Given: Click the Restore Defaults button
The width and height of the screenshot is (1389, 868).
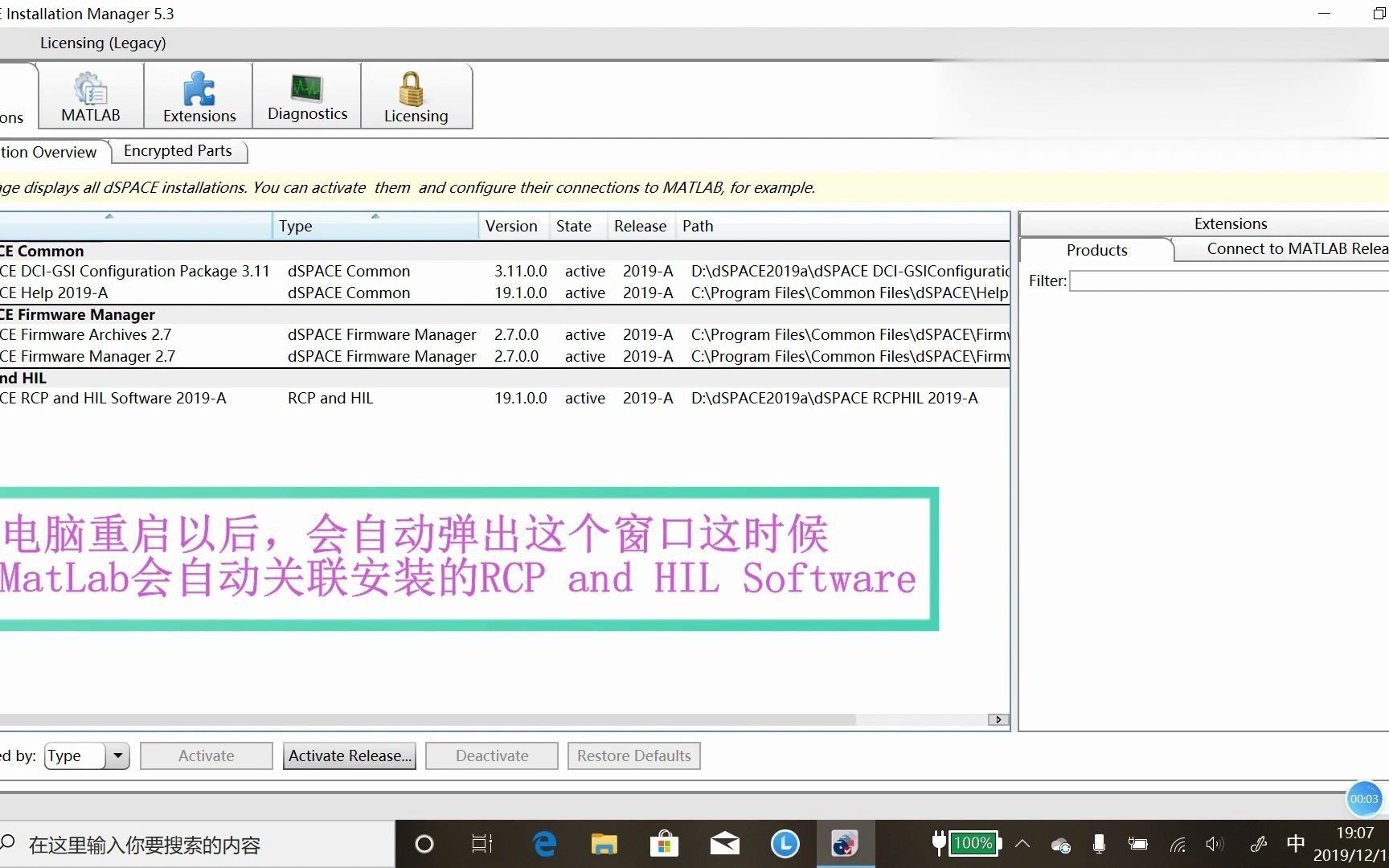Looking at the screenshot, I should click(634, 755).
